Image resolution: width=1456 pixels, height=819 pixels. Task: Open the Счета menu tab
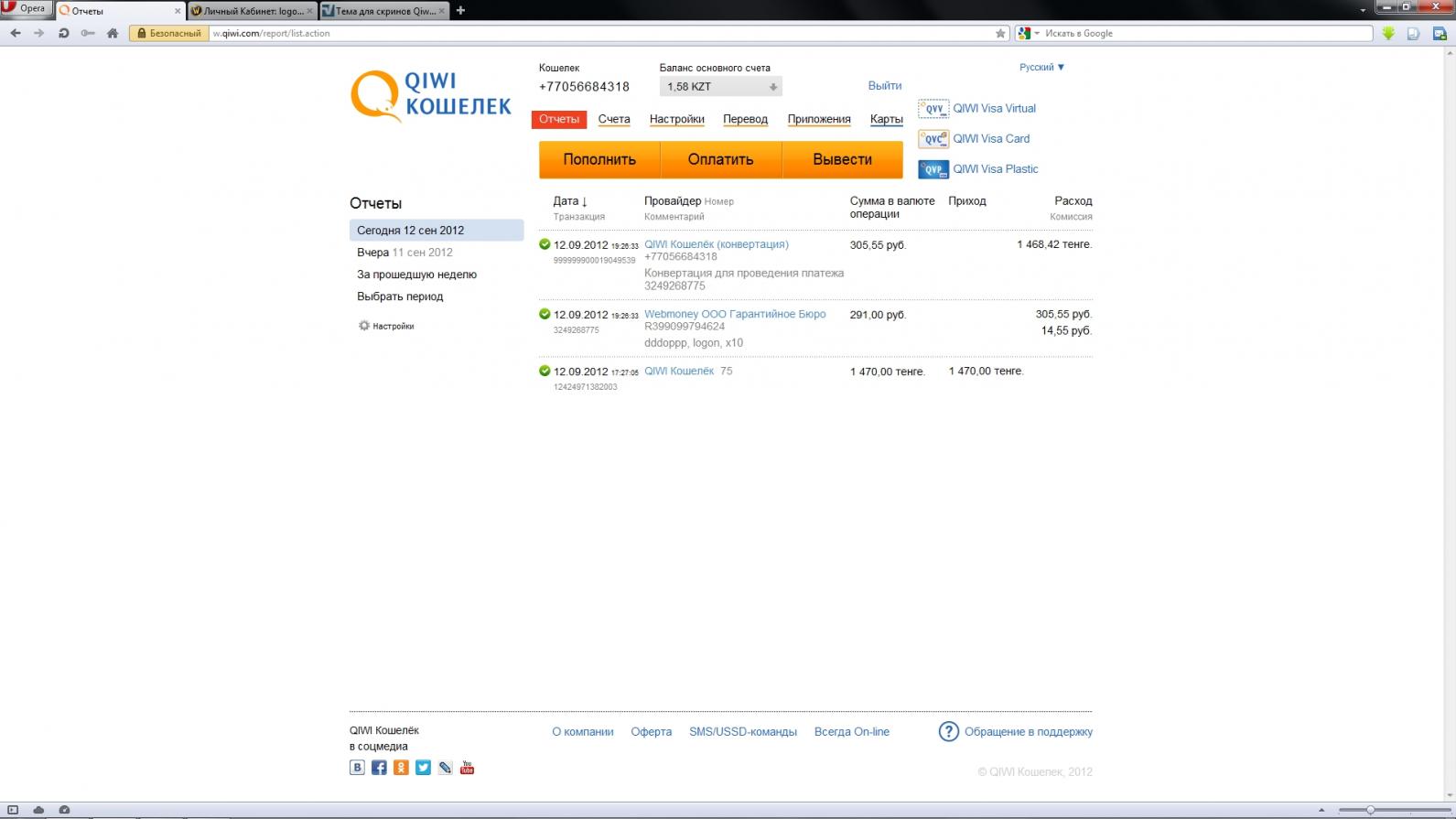click(614, 120)
